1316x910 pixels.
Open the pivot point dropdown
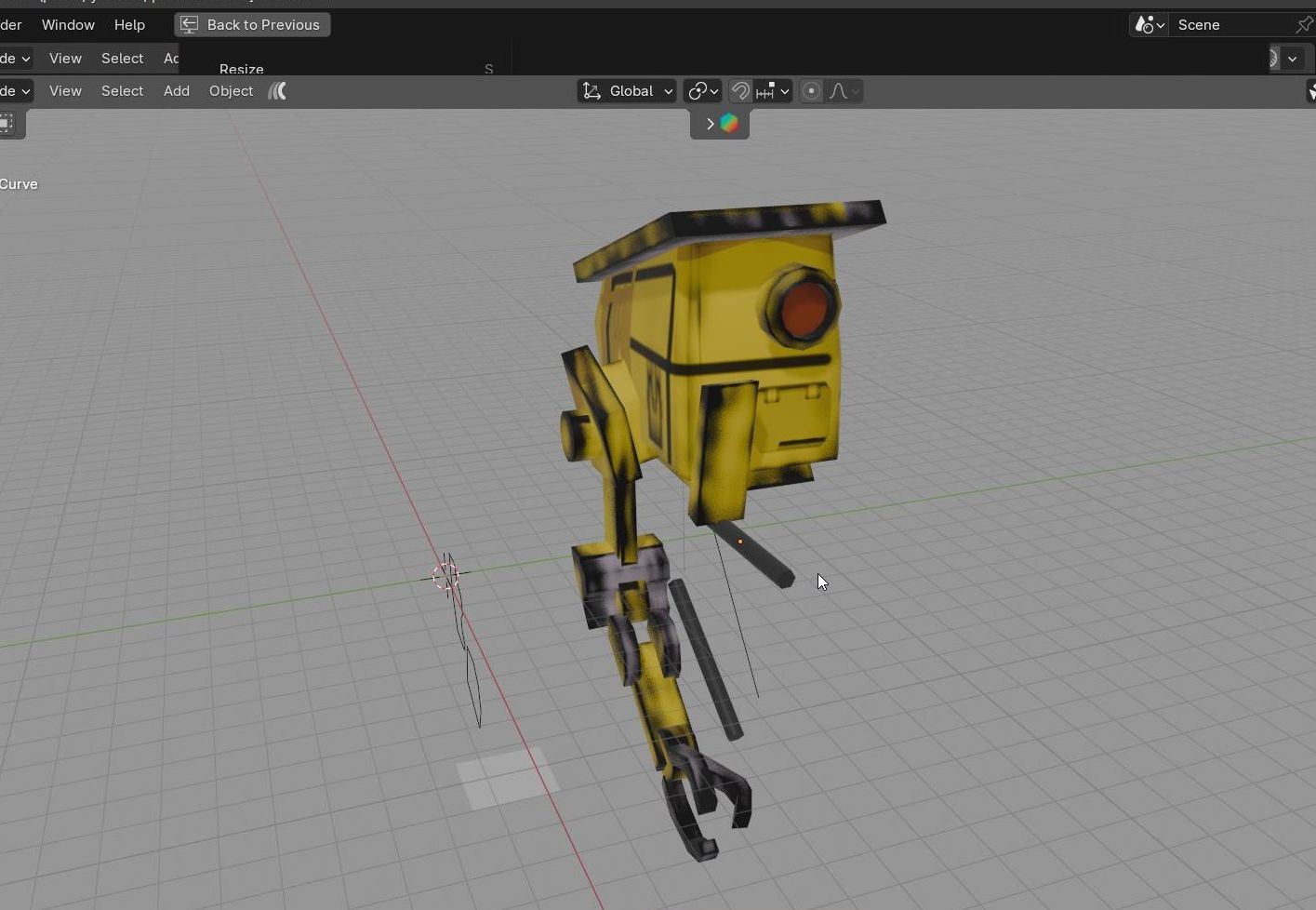pos(702,91)
